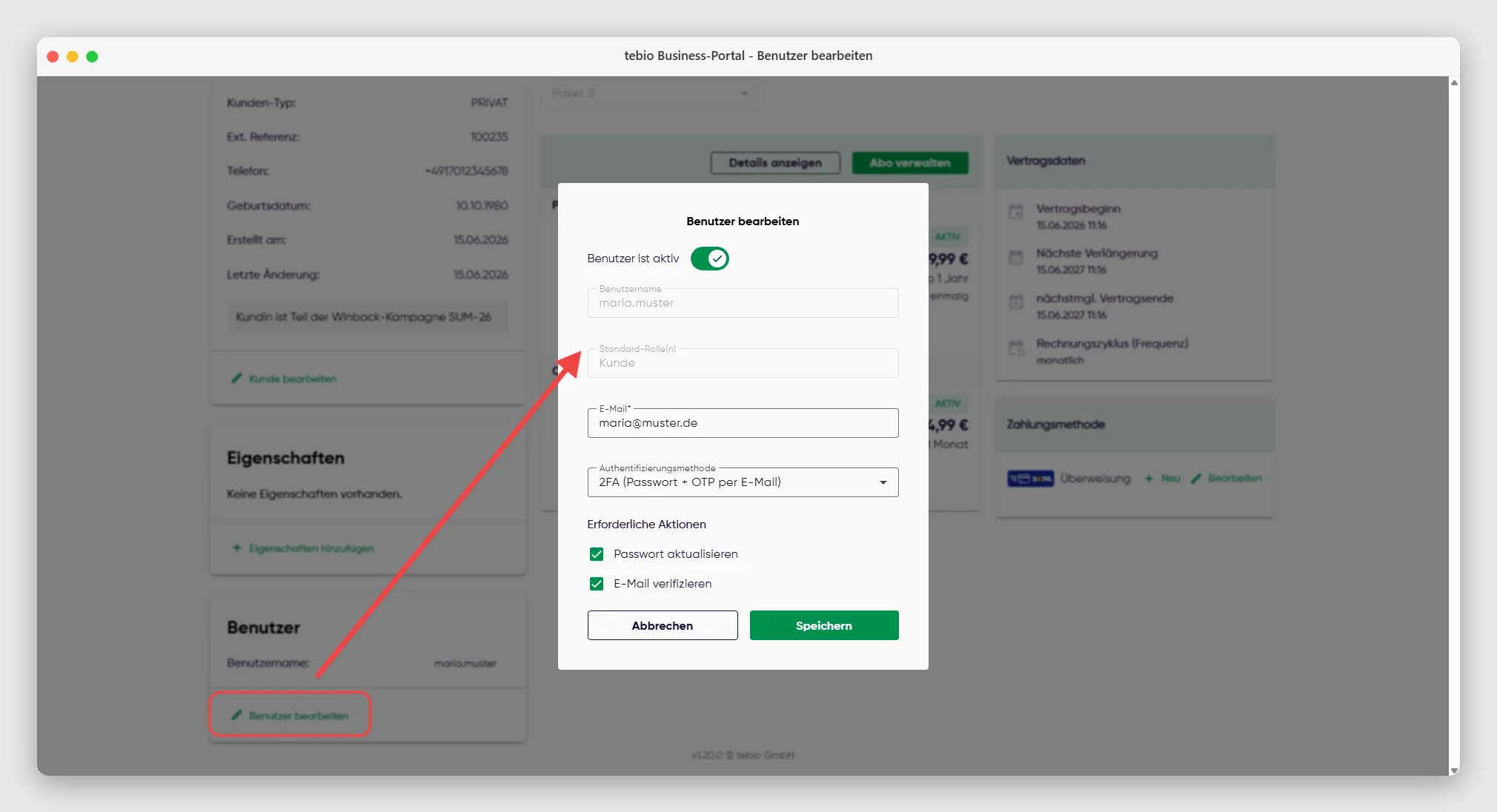The width and height of the screenshot is (1497, 812).
Task: Maximize window with green button
Action: 92,56
